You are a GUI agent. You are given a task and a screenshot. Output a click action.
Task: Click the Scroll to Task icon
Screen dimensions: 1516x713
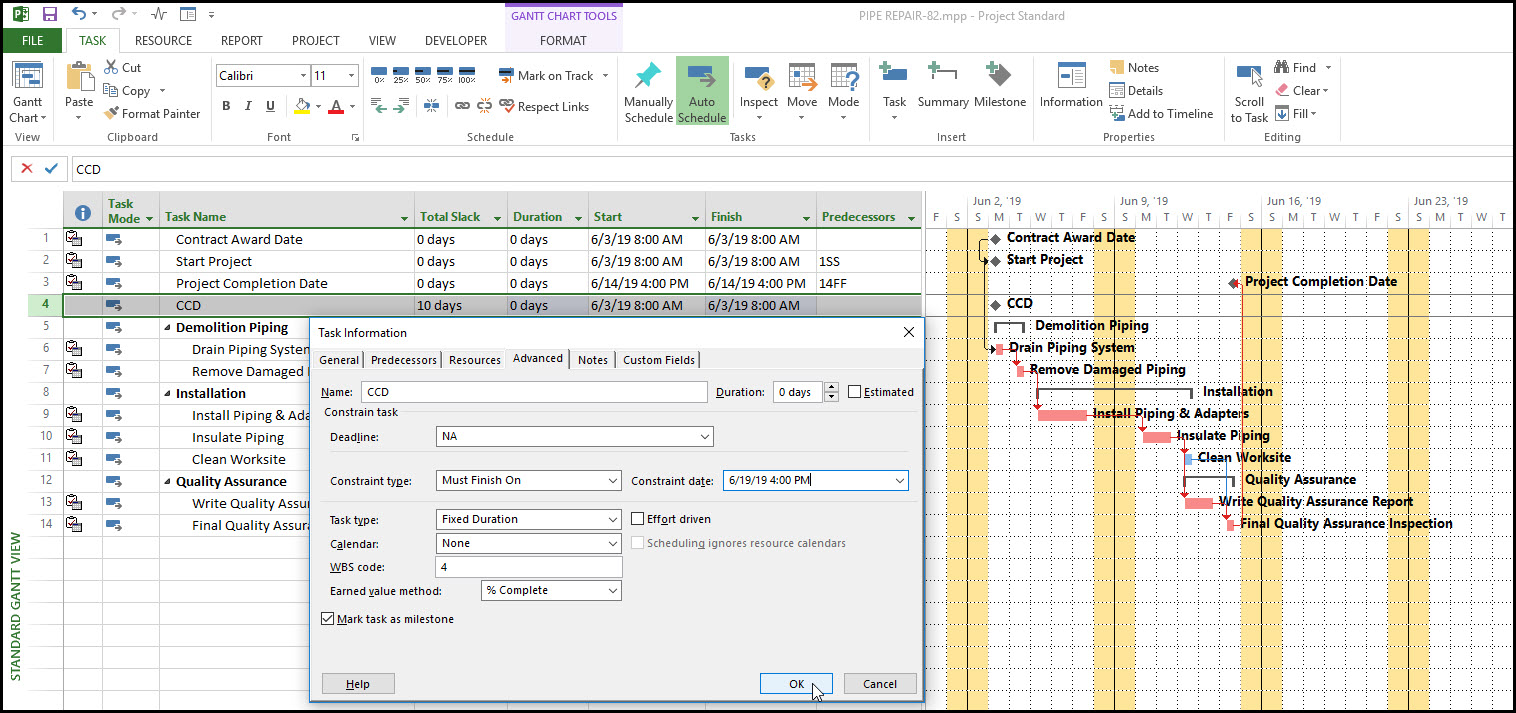[x=1248, y=78]
